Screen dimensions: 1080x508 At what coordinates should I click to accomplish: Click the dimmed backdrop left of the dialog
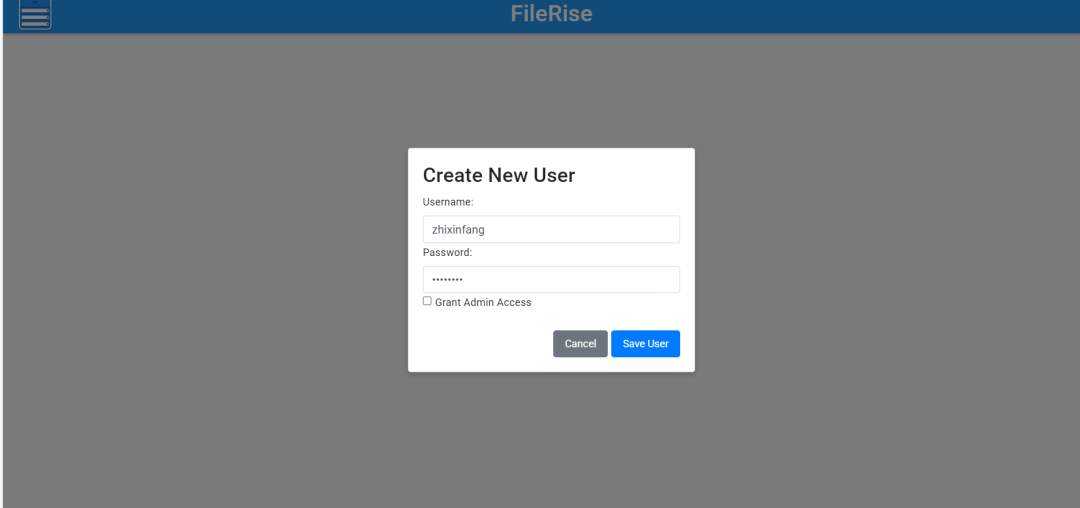tap(200, 260)
